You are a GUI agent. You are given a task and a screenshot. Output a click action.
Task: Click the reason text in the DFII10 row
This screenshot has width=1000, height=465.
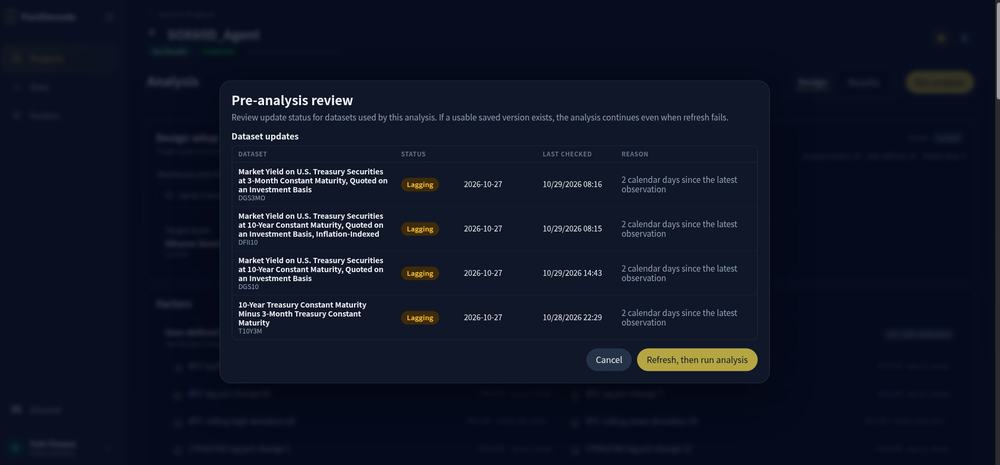coord(679,229)
